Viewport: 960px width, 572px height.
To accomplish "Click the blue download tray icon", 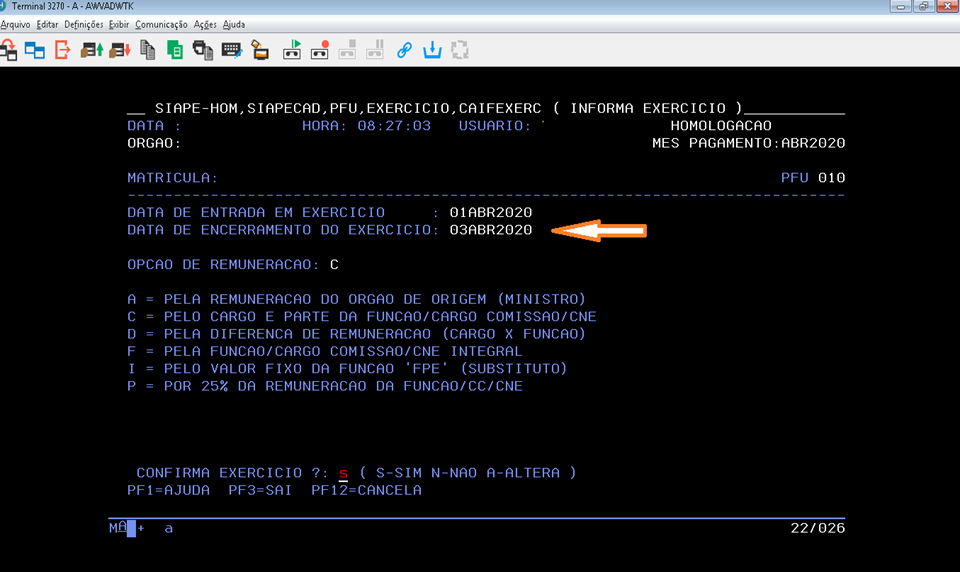I will pyautogui.click(x=432, y=50).
